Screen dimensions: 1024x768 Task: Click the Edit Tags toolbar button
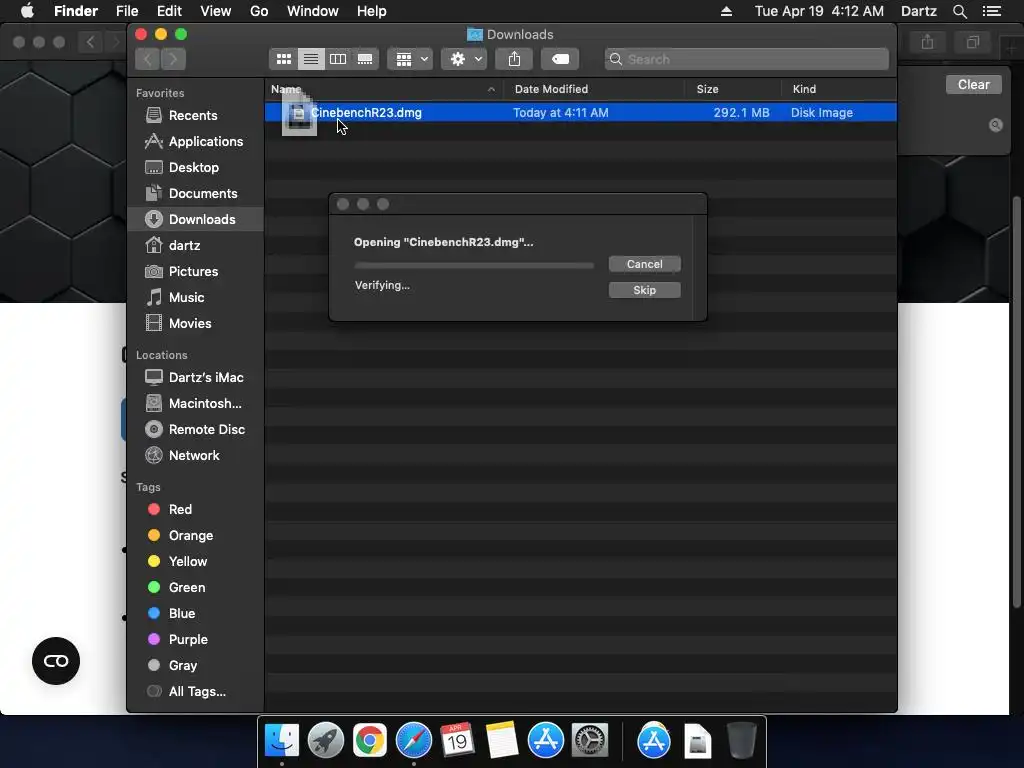pyautogui.click(x=560, y=59)
